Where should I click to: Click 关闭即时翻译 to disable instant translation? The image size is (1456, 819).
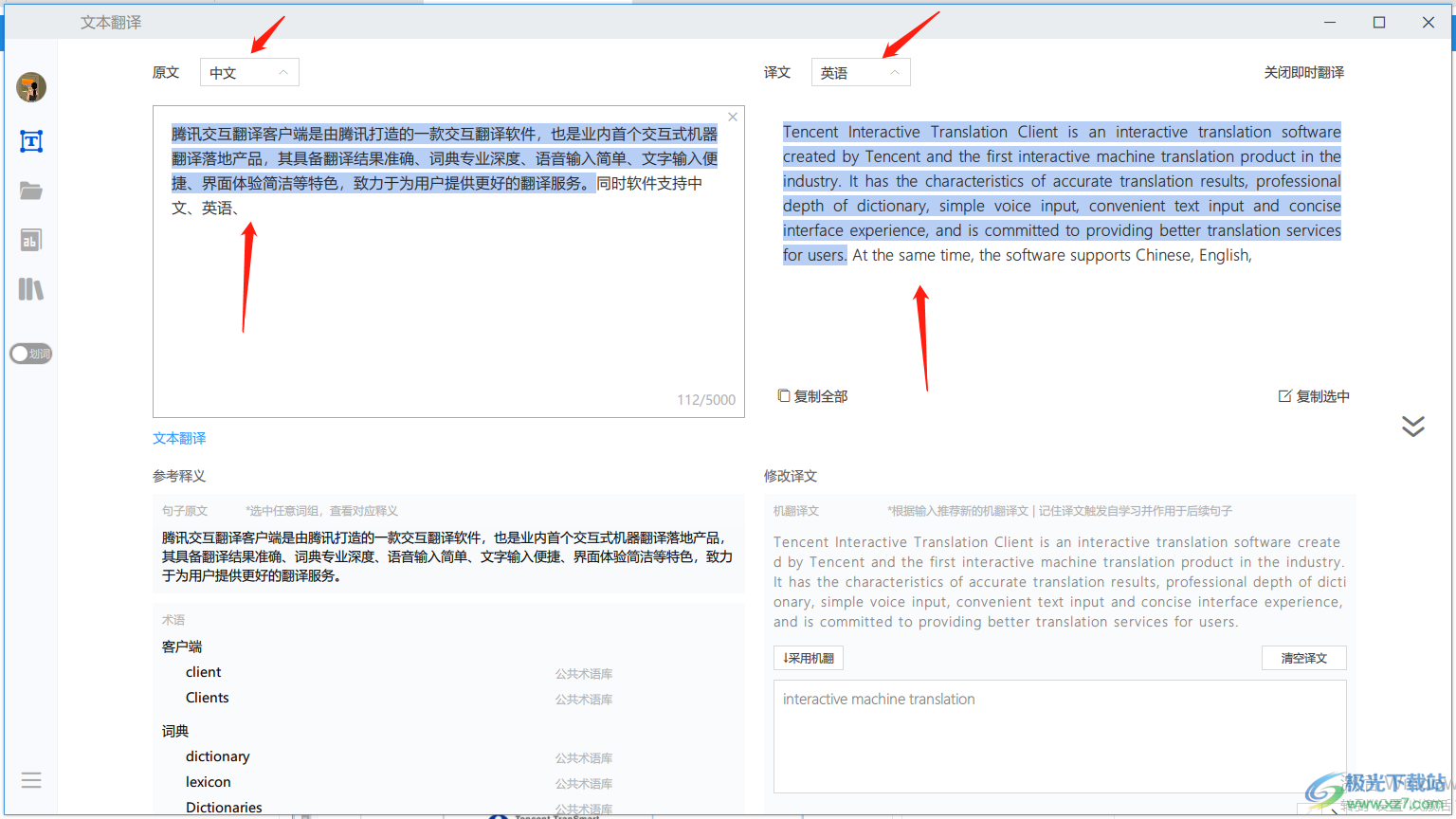1303,72
